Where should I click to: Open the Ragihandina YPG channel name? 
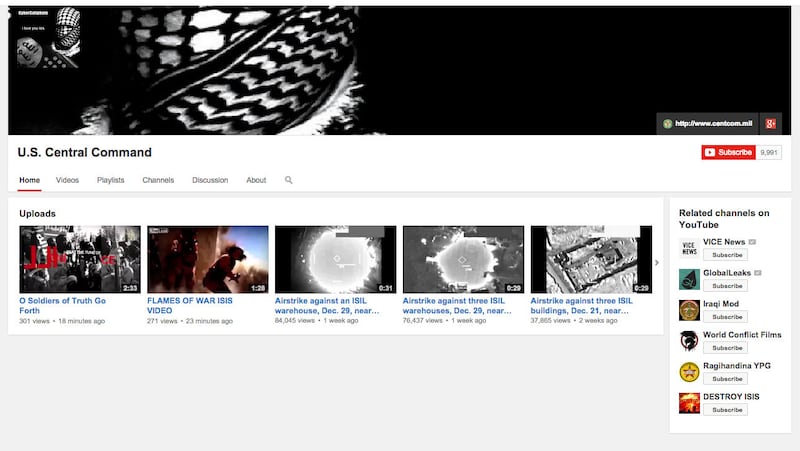coord(737,366)
